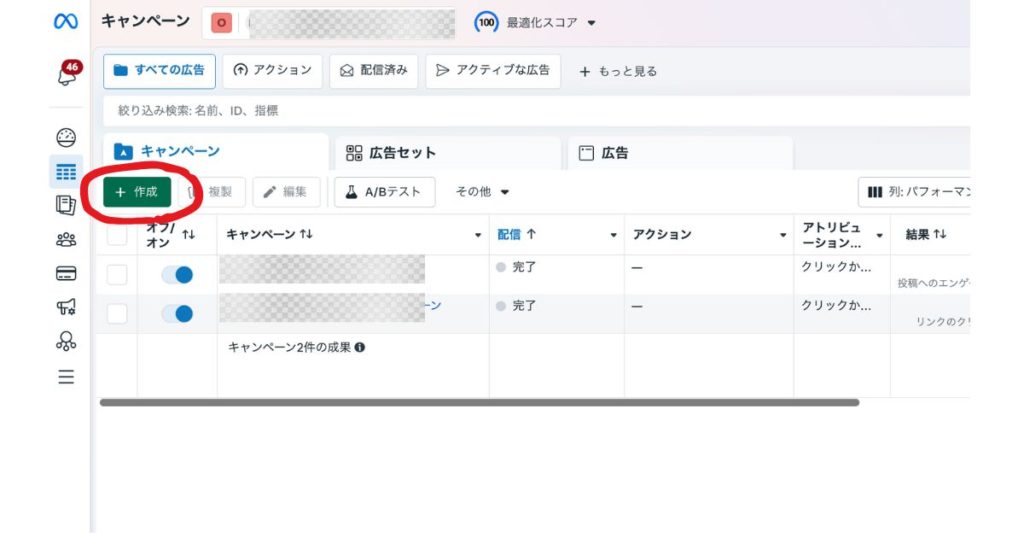The image size is (1024, 538).
Task: Check the select-all checkbox in table header
Action: point(117,236)
